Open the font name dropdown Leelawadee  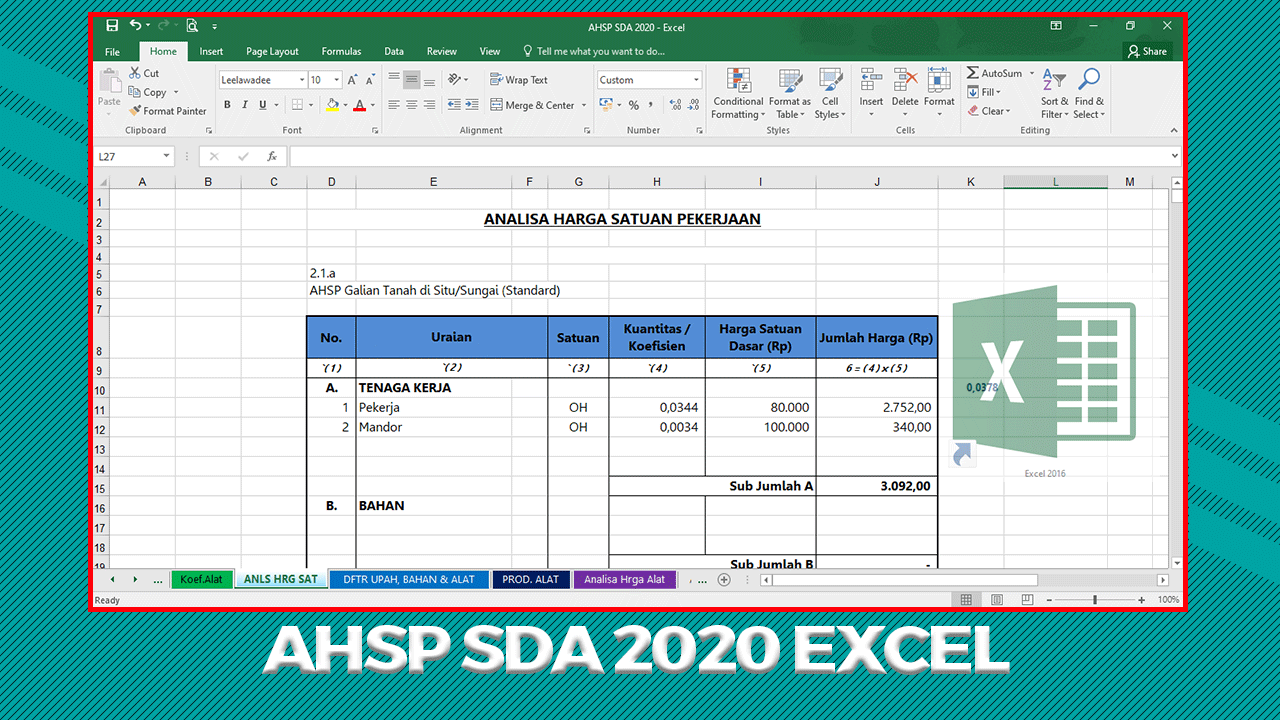coord(301,80)
